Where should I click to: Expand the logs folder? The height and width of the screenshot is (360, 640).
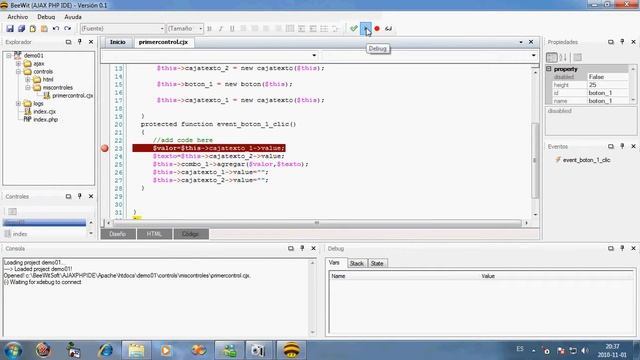[18, 104]
